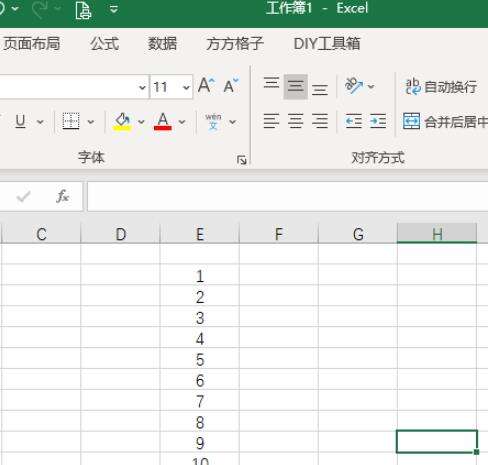Click the 合并后居中 merge button
The height and width of the screenshot is (465, 488).
tap(445, 121)
